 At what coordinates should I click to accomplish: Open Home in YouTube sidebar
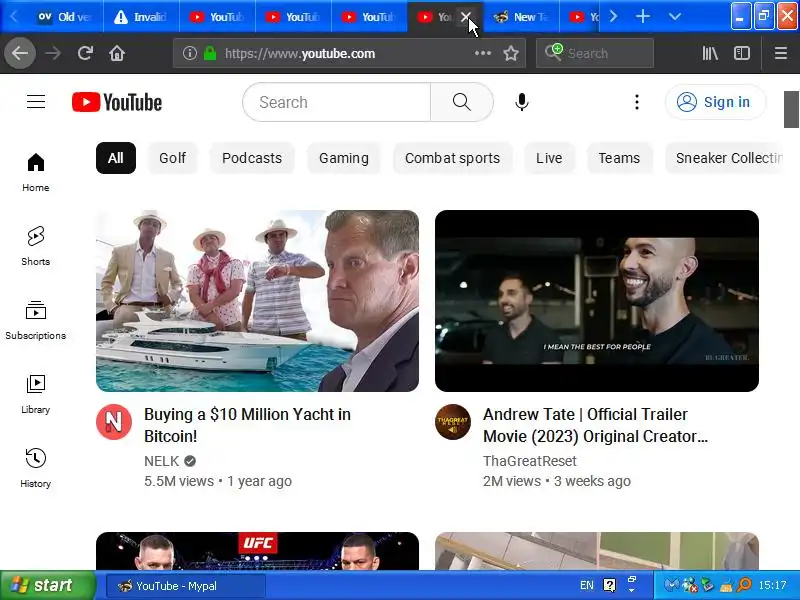coord(36,172)
